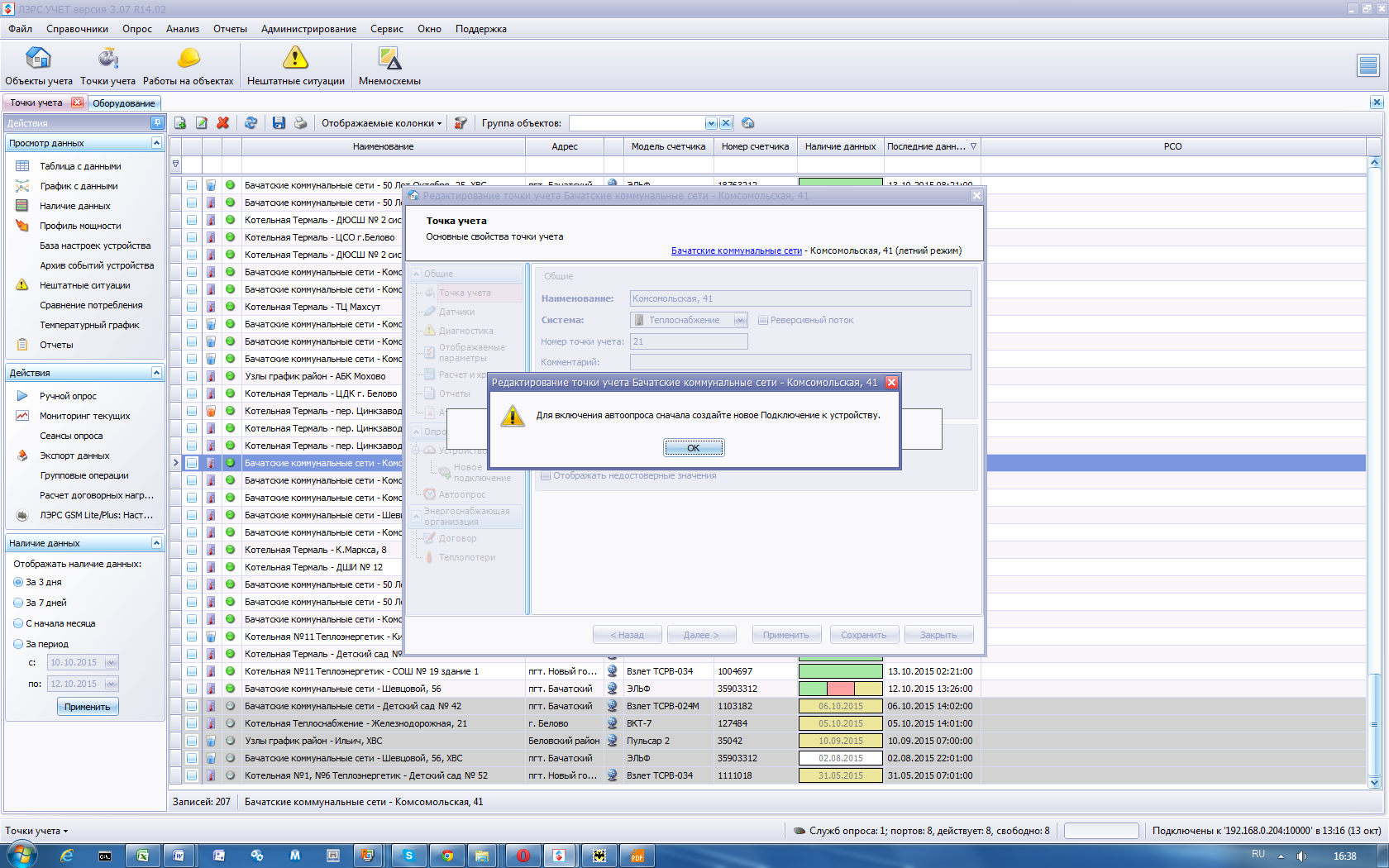
Task: Start Ручной опрос action
Action: (68, 396)
